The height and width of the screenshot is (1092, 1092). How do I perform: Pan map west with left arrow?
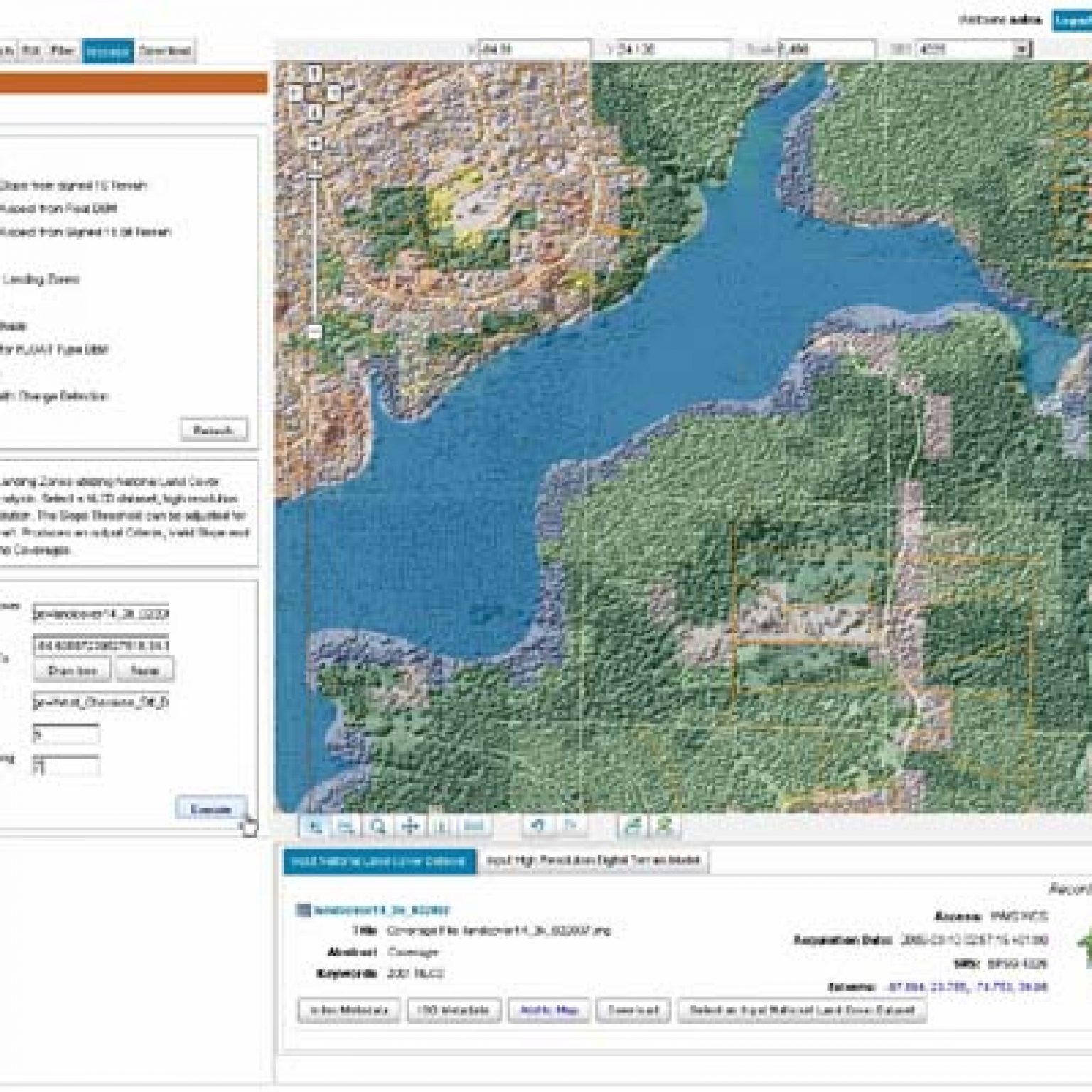[x=296, y=92]
